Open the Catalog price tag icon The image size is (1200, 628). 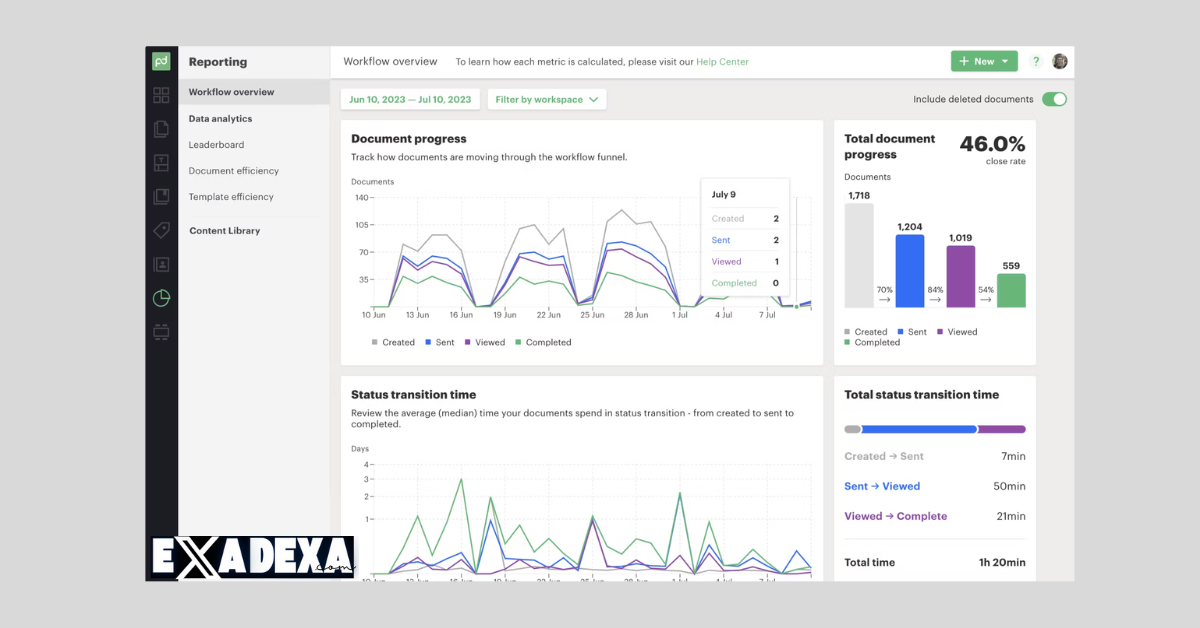(161, 231)
